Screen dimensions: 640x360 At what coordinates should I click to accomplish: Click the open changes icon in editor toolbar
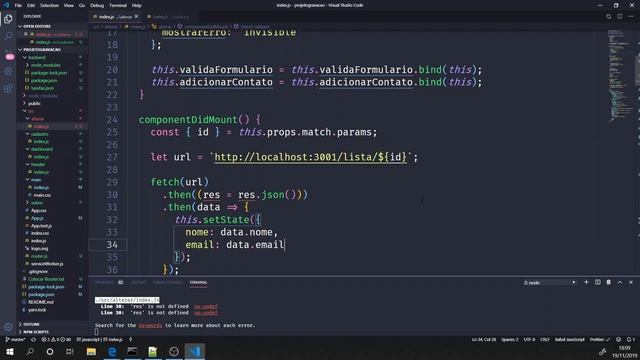[609, 16]
